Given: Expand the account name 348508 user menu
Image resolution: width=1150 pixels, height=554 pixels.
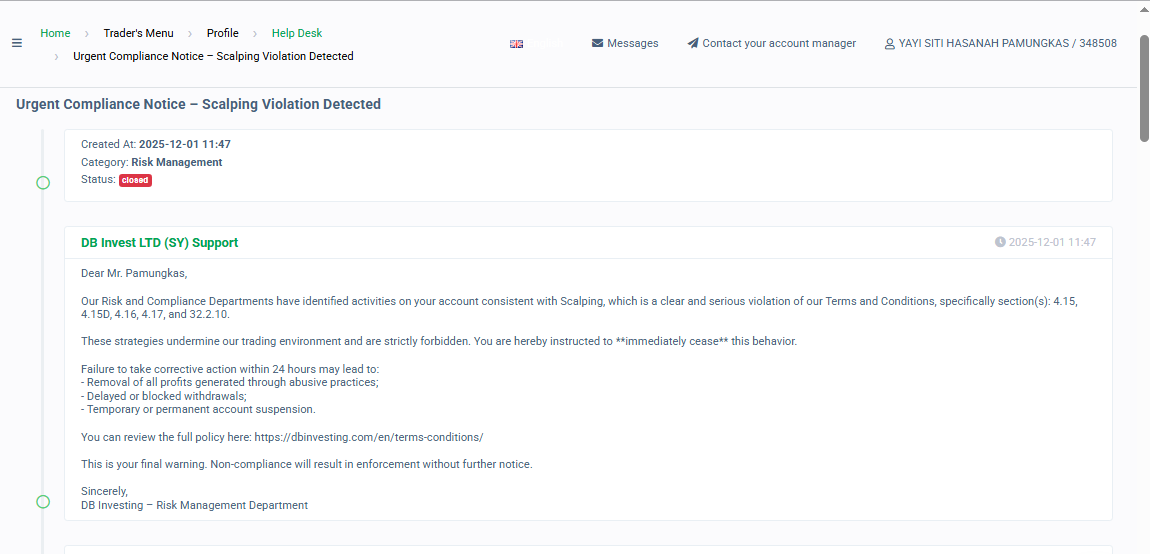Looking at the screenshot, I should click(1007, 44).
